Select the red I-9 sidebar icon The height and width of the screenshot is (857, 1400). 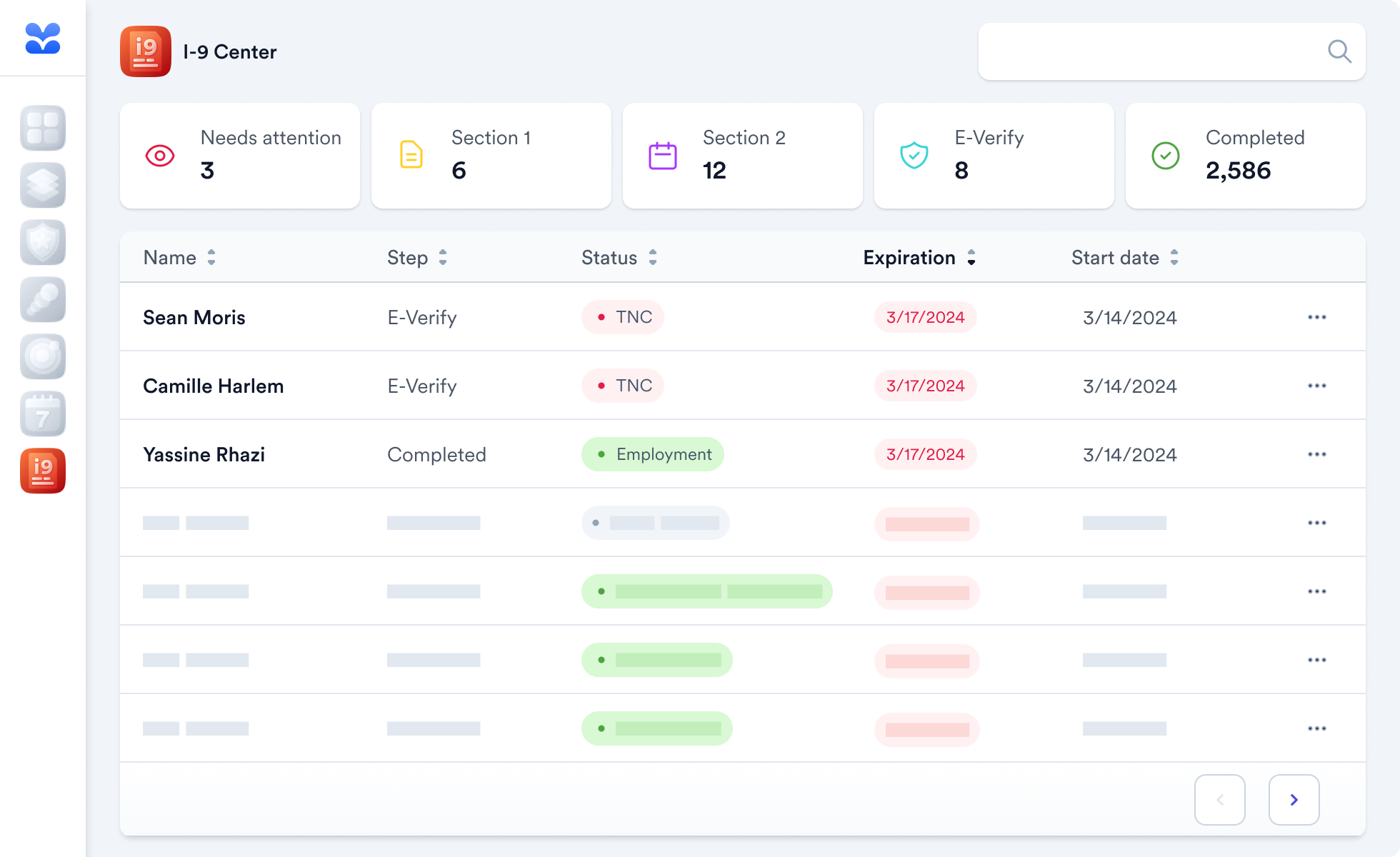43,471
